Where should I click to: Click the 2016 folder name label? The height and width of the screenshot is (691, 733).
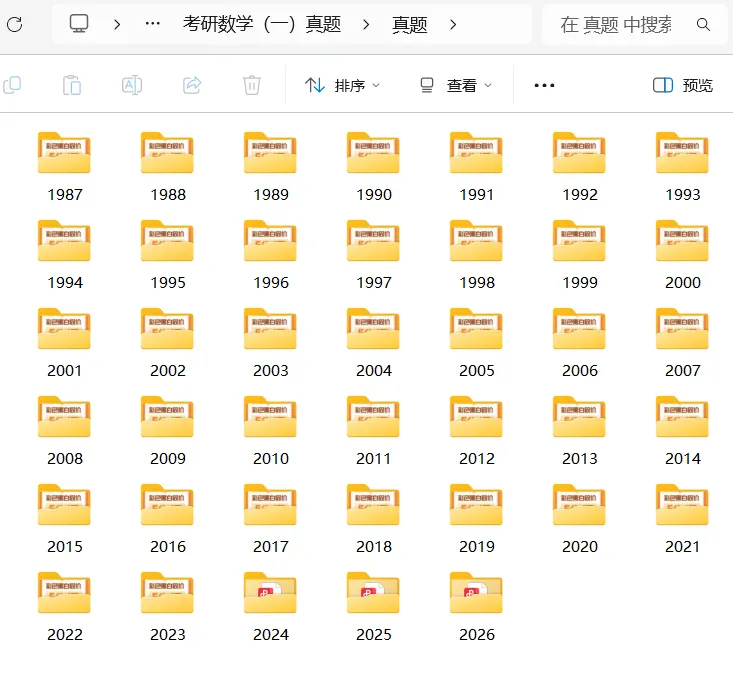(168, 546)
